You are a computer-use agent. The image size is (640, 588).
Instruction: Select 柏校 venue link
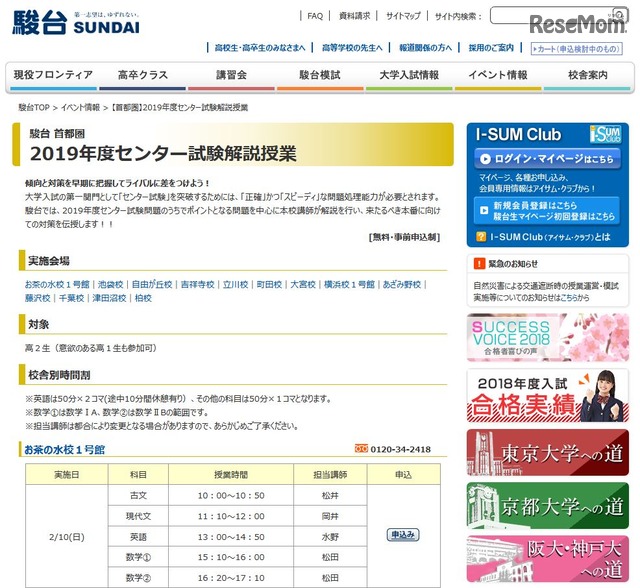pyautogui.click(x=143, y=298)
